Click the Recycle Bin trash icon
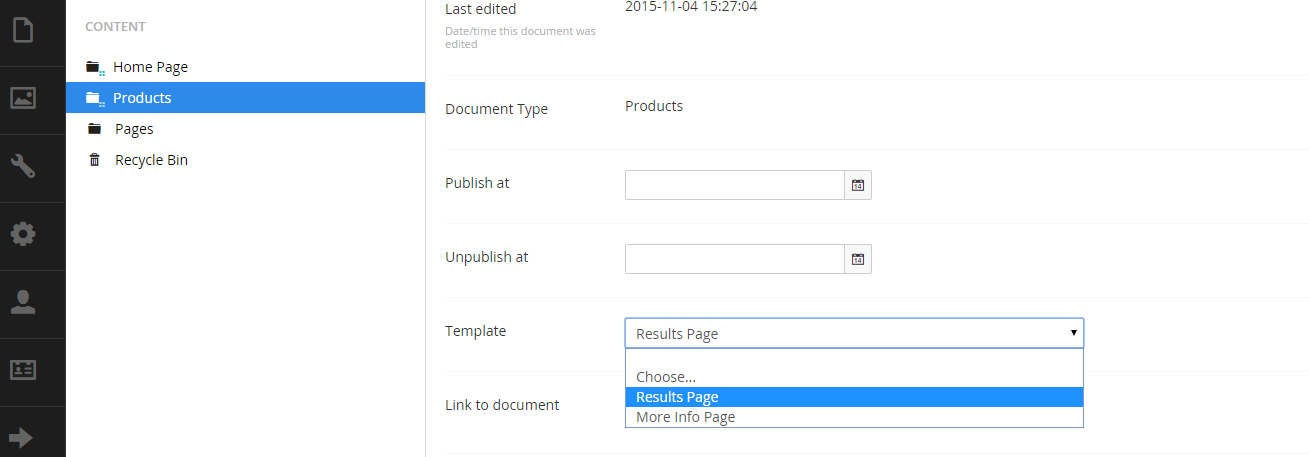 [x=95, y=160]
